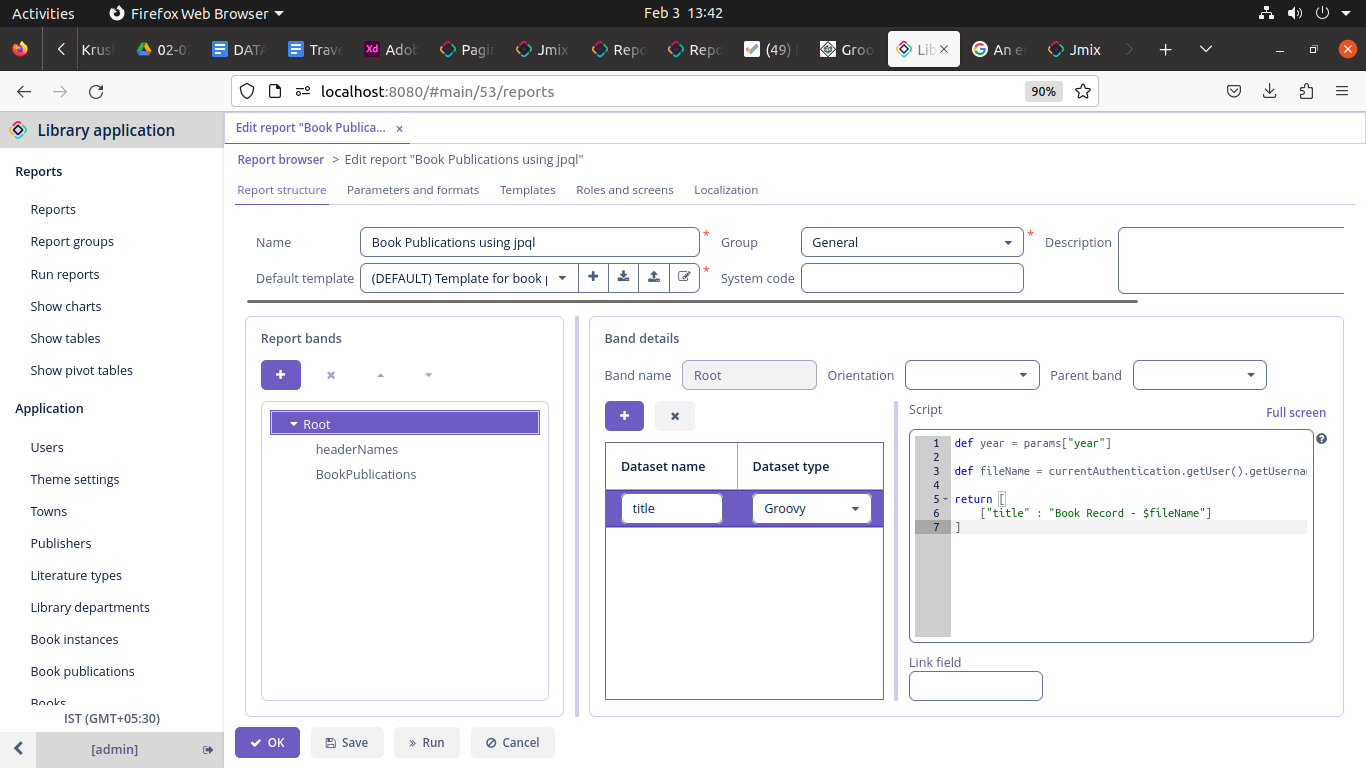Fold code at script line 5
The height and width of the screenshot is (768, 1366).
tap(946, 499)
